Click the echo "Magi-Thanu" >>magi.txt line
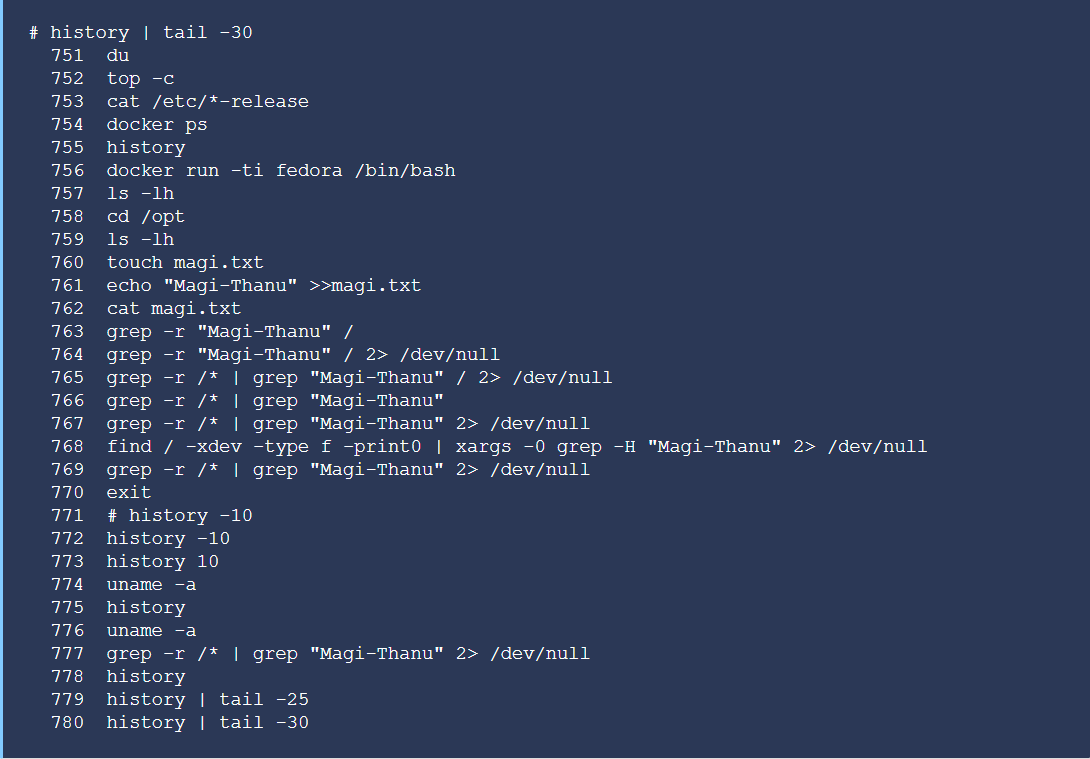Viewport: 1090px width, 759px height. pos(263,286)
